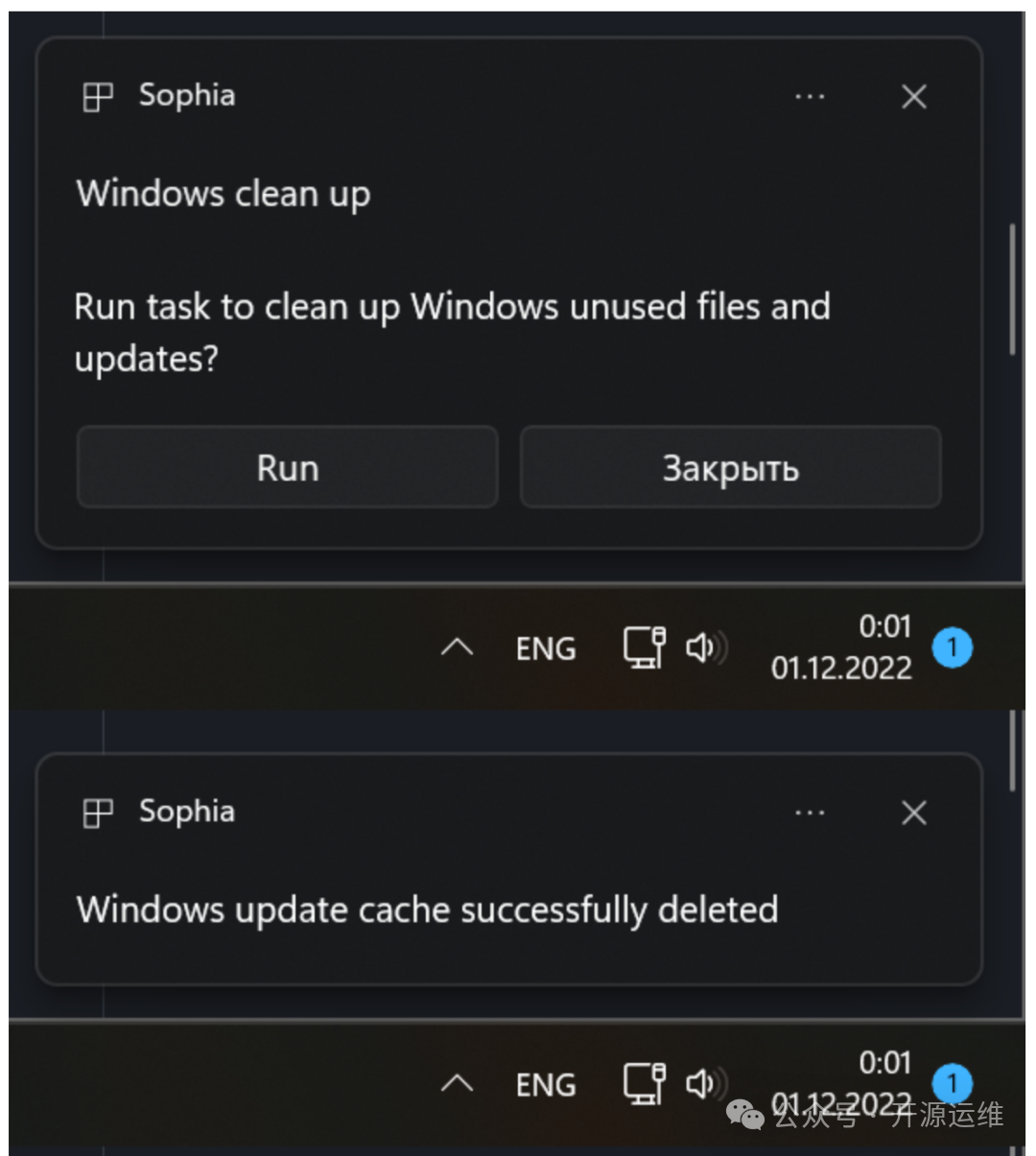Close the cache deleted notification with its X
1036x1156 pixels.
[914, 814]
